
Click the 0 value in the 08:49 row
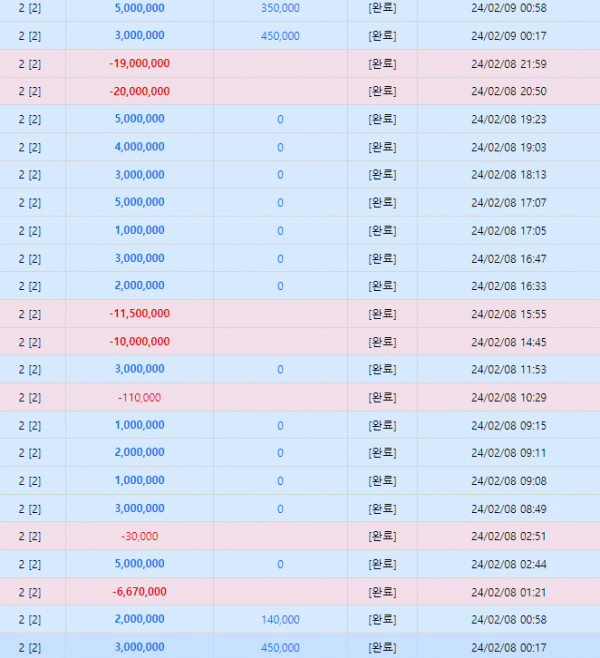[x=280, y=509]
